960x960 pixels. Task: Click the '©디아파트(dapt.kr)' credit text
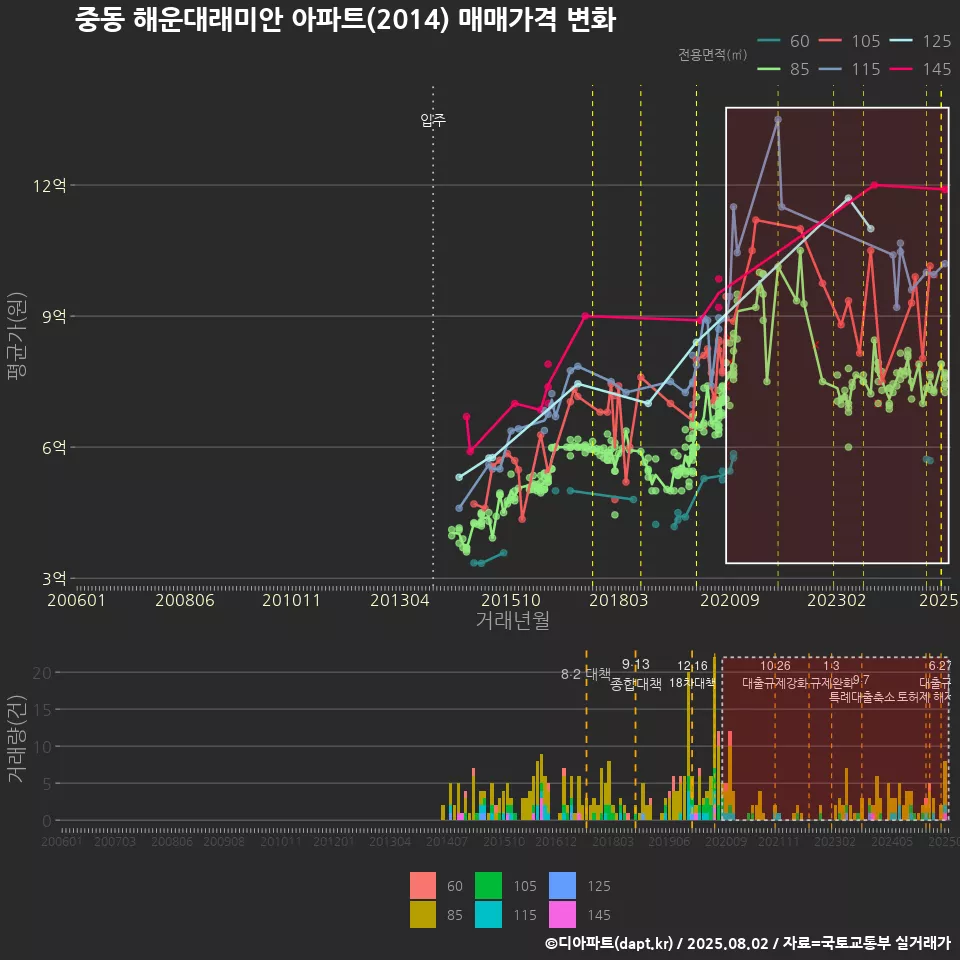[x=609, y=943]
